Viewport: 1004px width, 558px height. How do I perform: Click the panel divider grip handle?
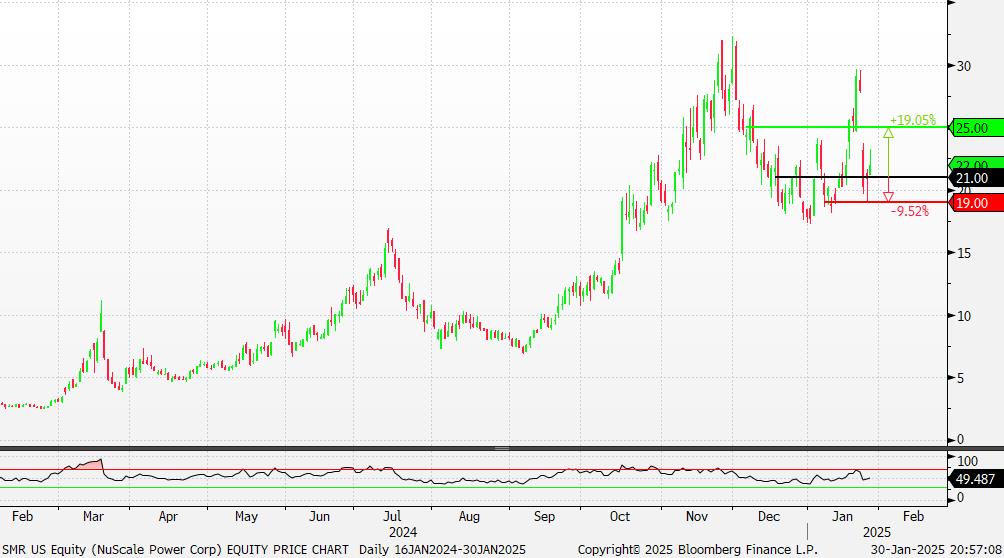coord(502,448)
